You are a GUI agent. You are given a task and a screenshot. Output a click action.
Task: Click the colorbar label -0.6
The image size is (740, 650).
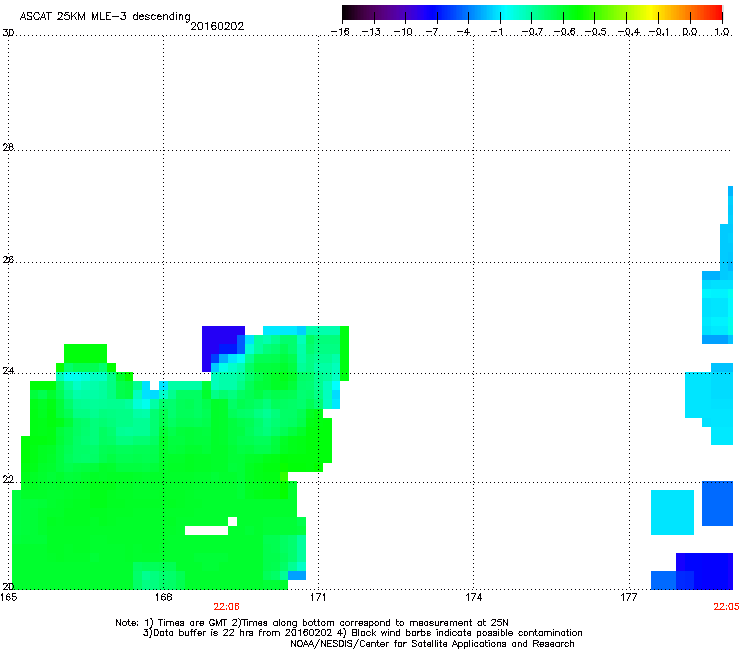click(564, 32)
